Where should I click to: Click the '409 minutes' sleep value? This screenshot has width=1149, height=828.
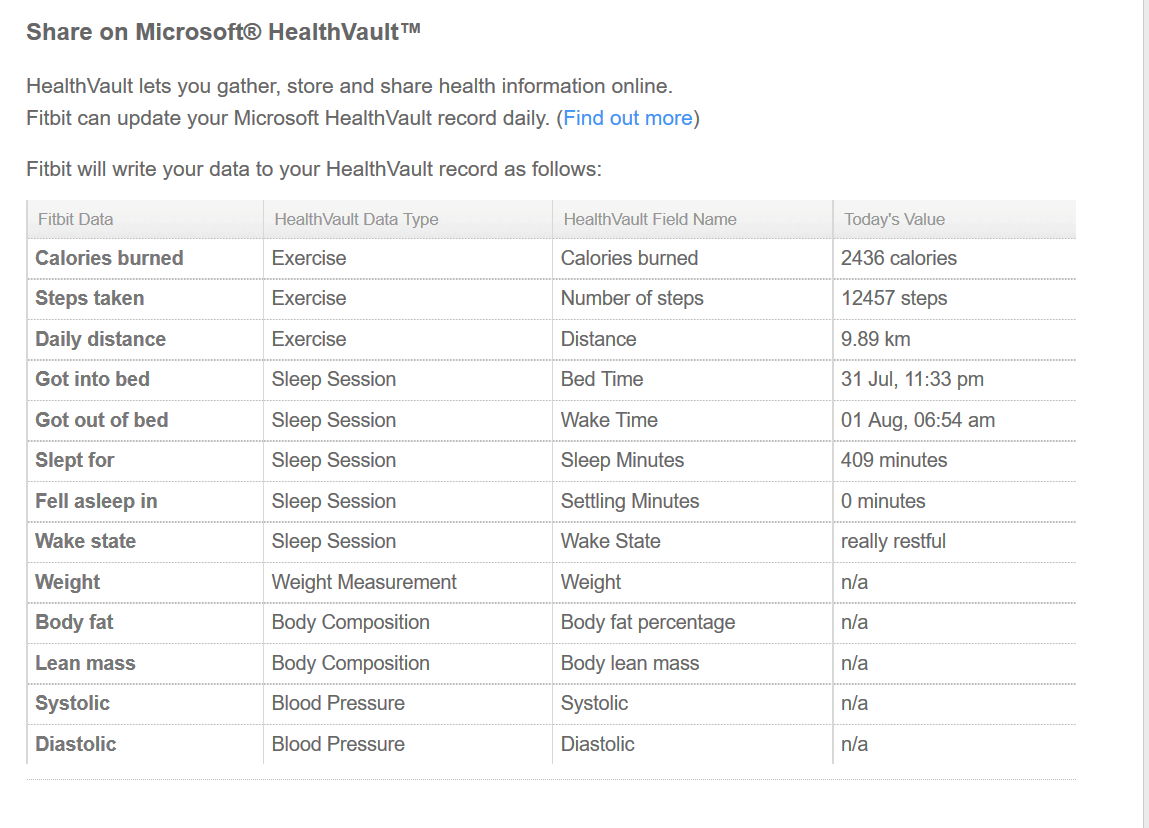(894, 460)
